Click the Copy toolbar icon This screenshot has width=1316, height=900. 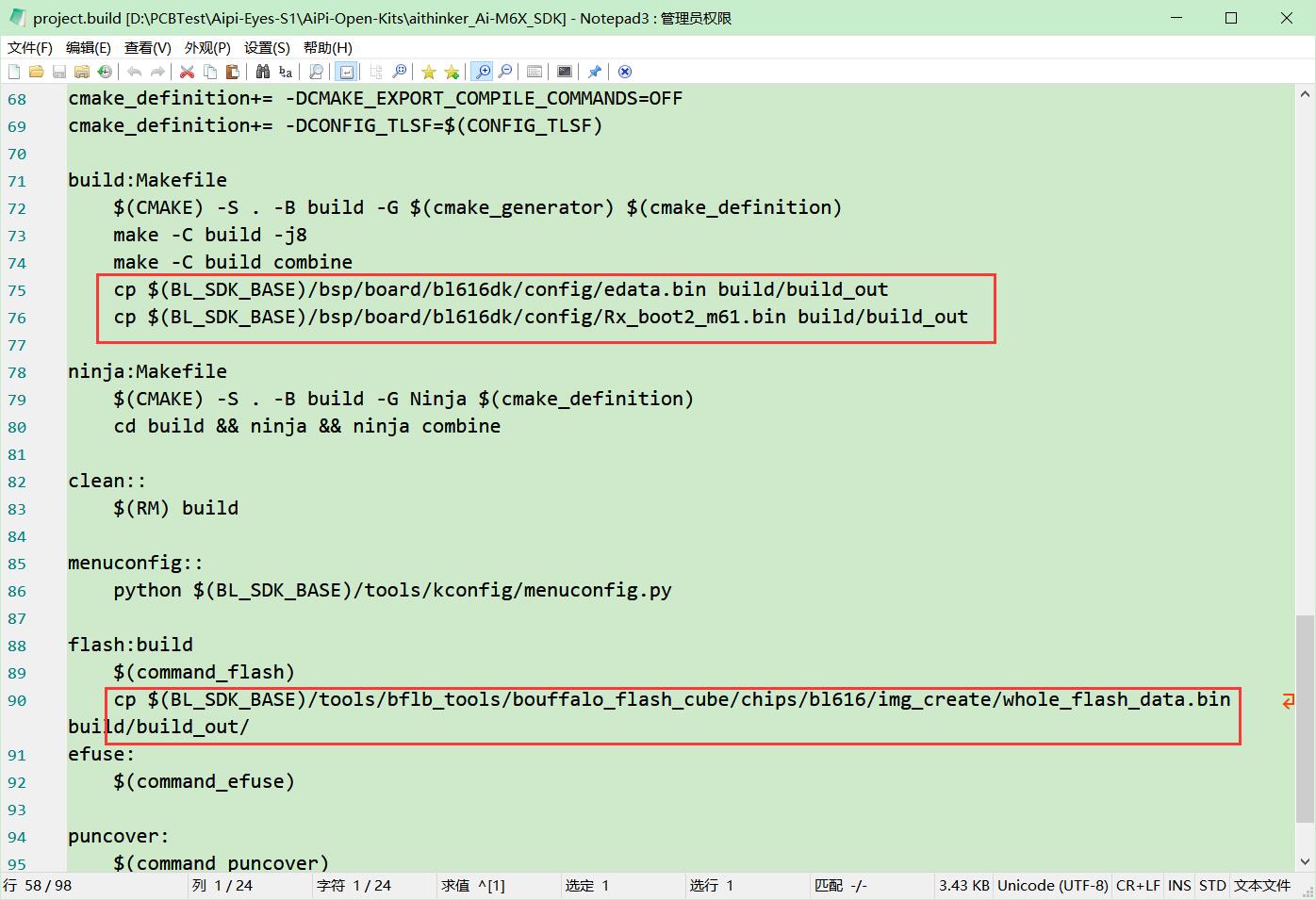[210, 72]
